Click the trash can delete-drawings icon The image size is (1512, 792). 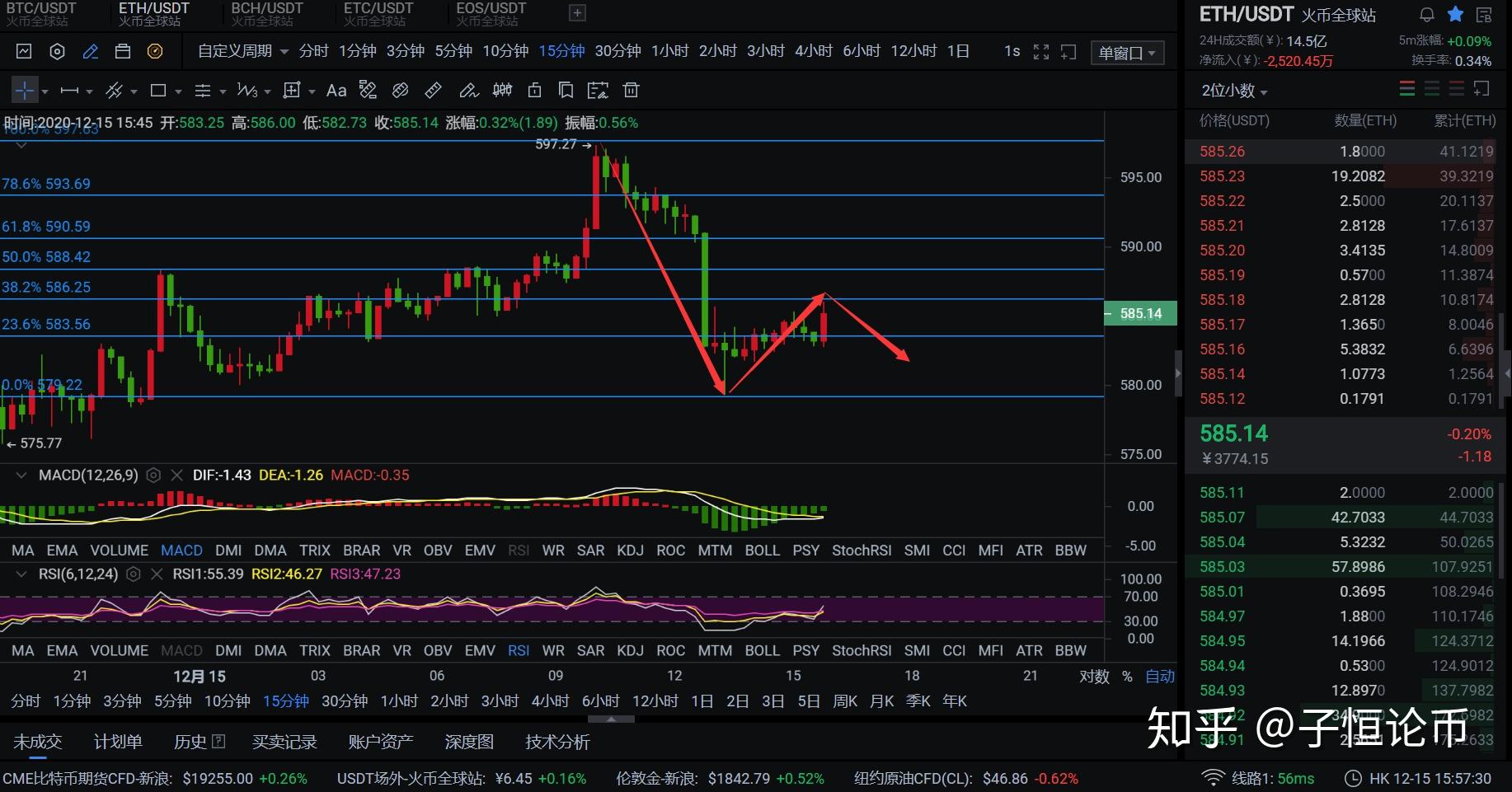pos(631,90)
